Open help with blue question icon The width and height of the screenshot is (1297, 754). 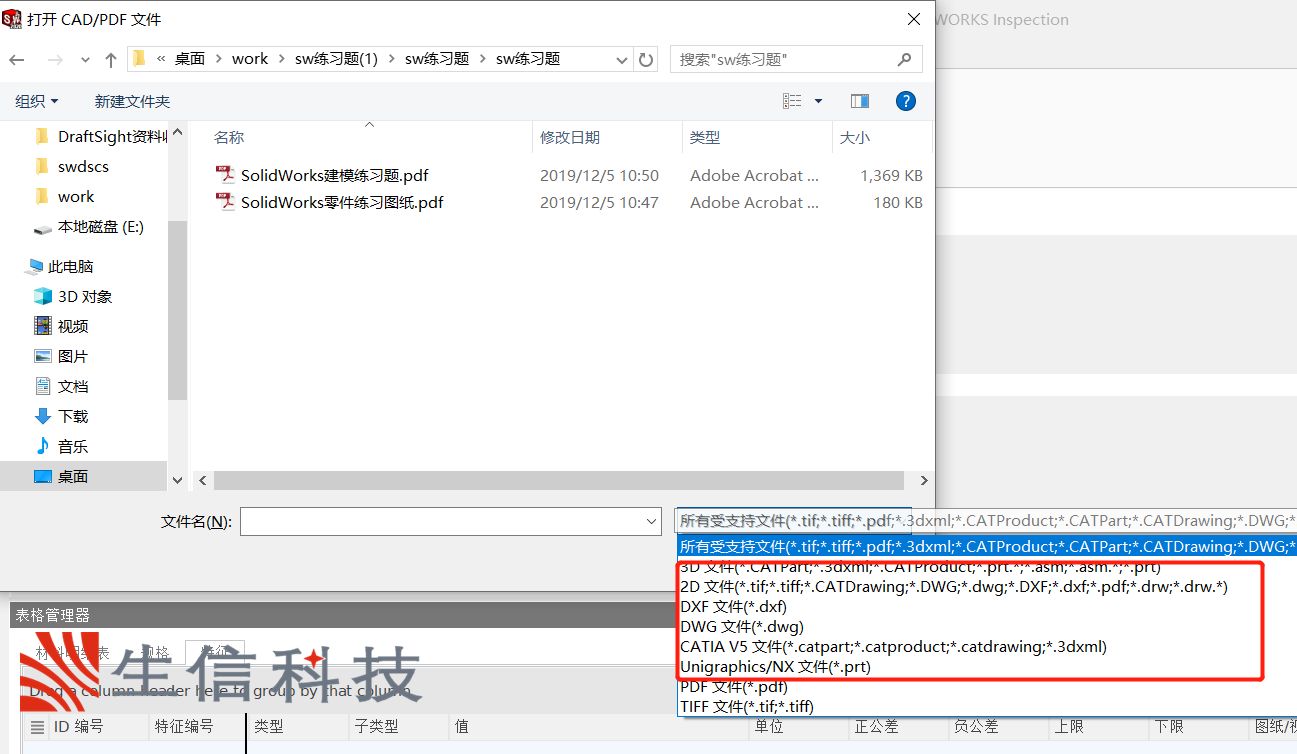point(906,101)
